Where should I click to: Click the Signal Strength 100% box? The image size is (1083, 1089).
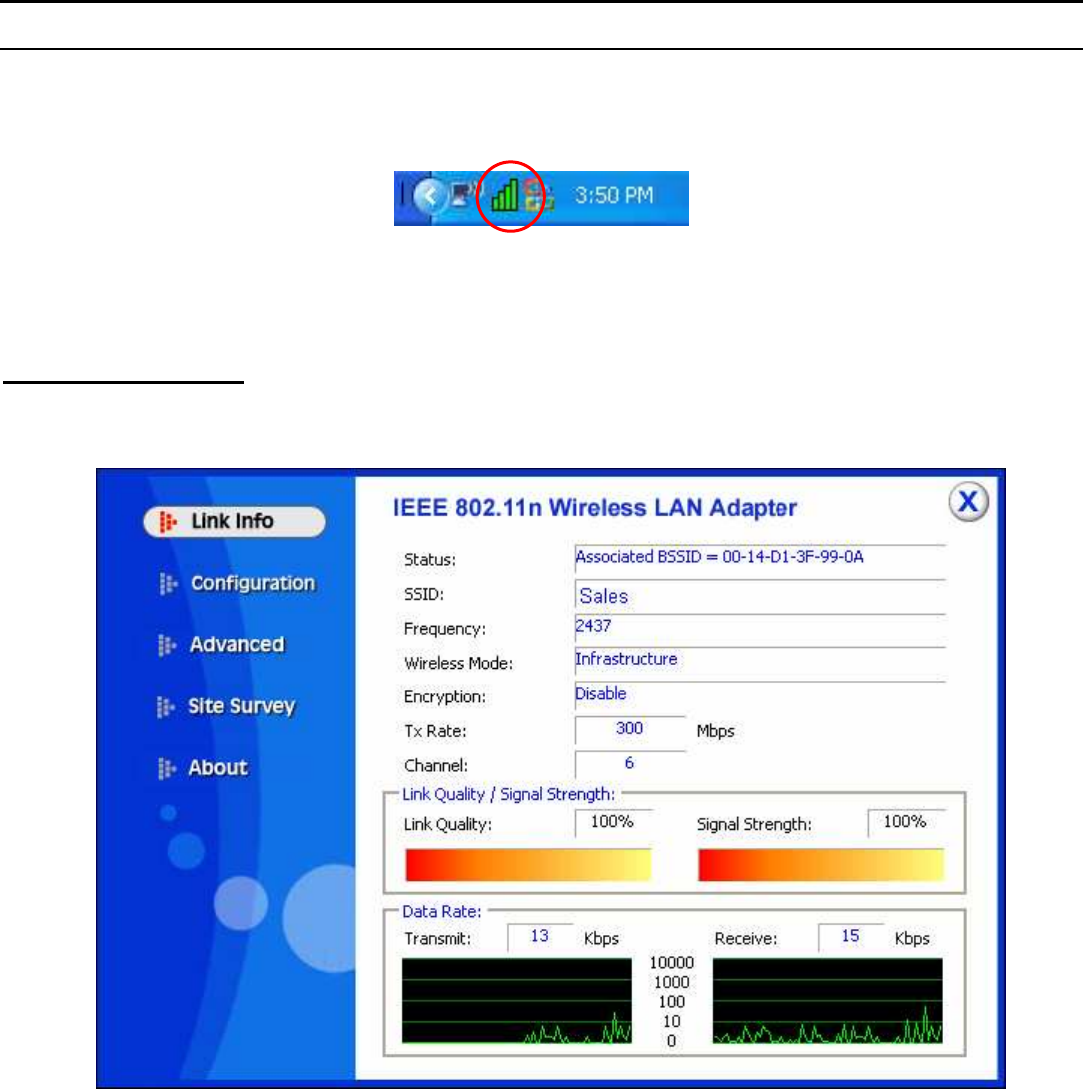click(907, 823)
